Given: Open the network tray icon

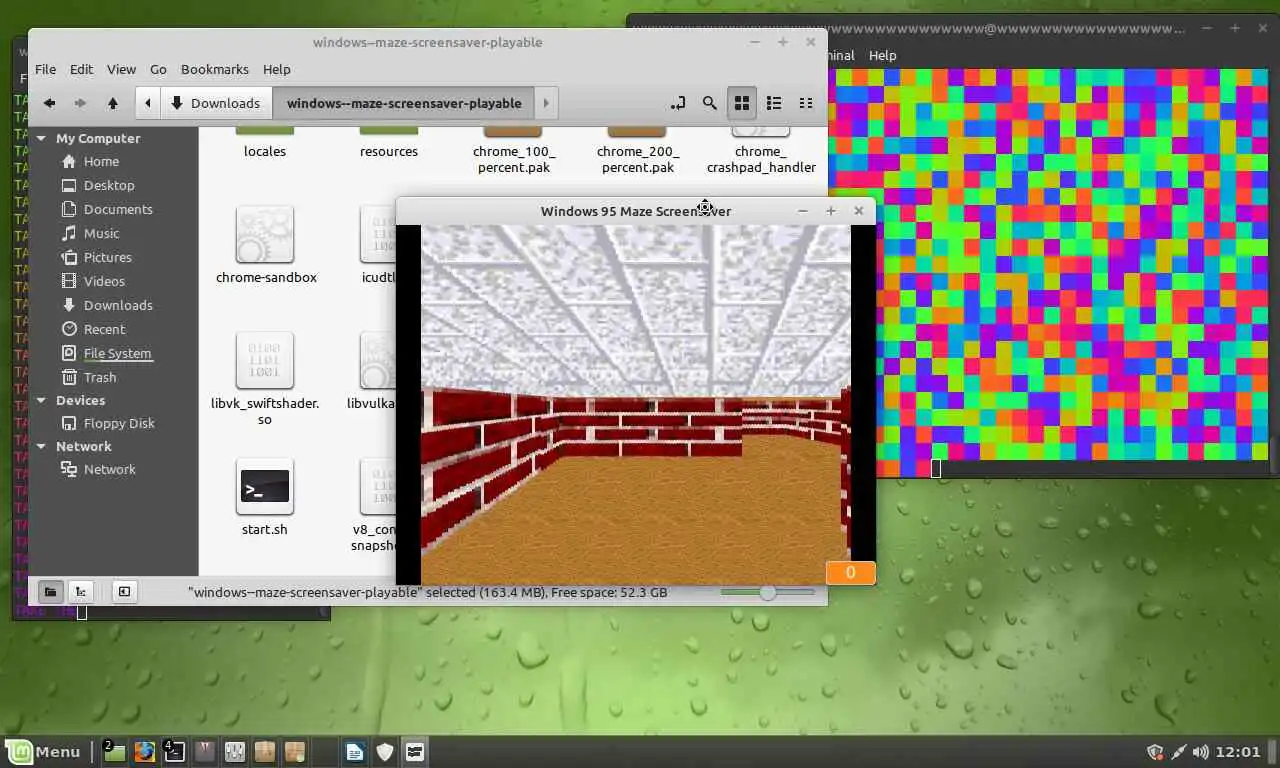Looking at the screenshot, I should click(1178, 752).
